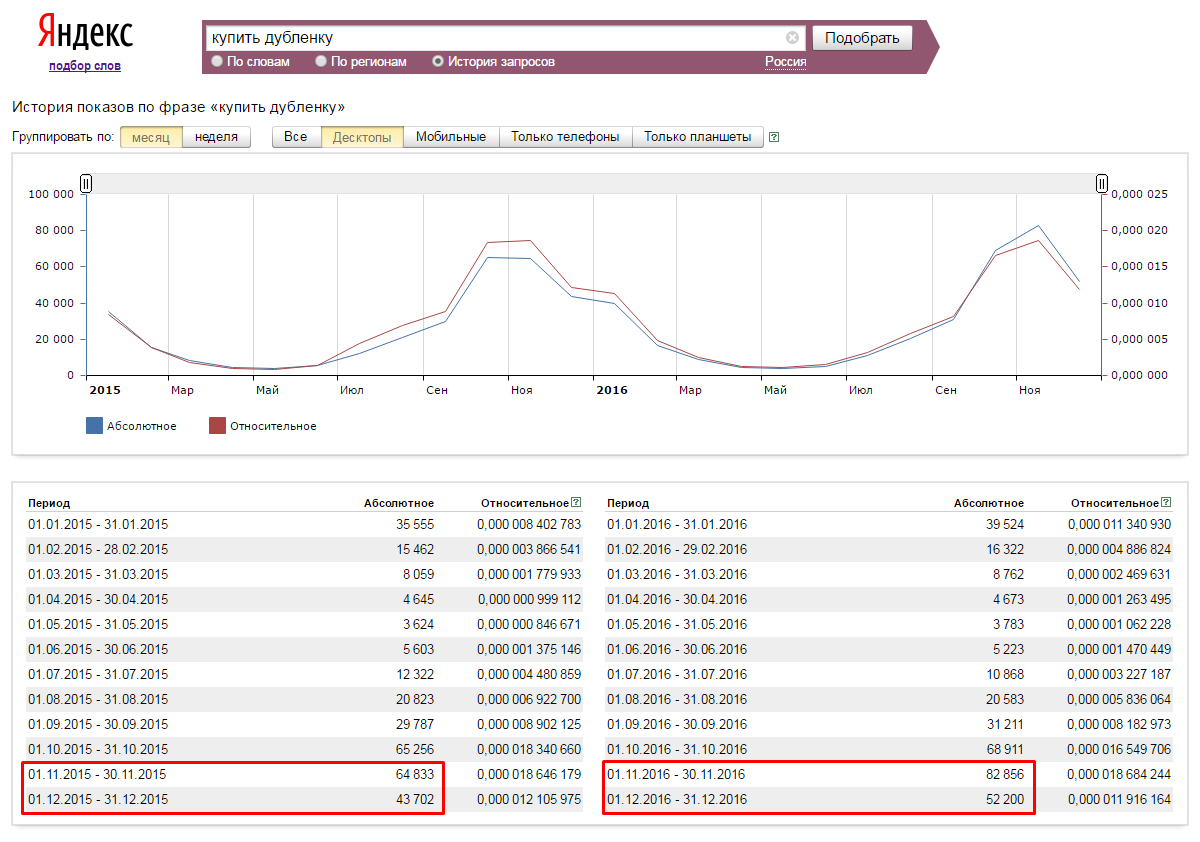Viewport: 1200px width, 842px height.
Task: Click the 2016 label on the chart axis
Action: [x=611, y=390]
